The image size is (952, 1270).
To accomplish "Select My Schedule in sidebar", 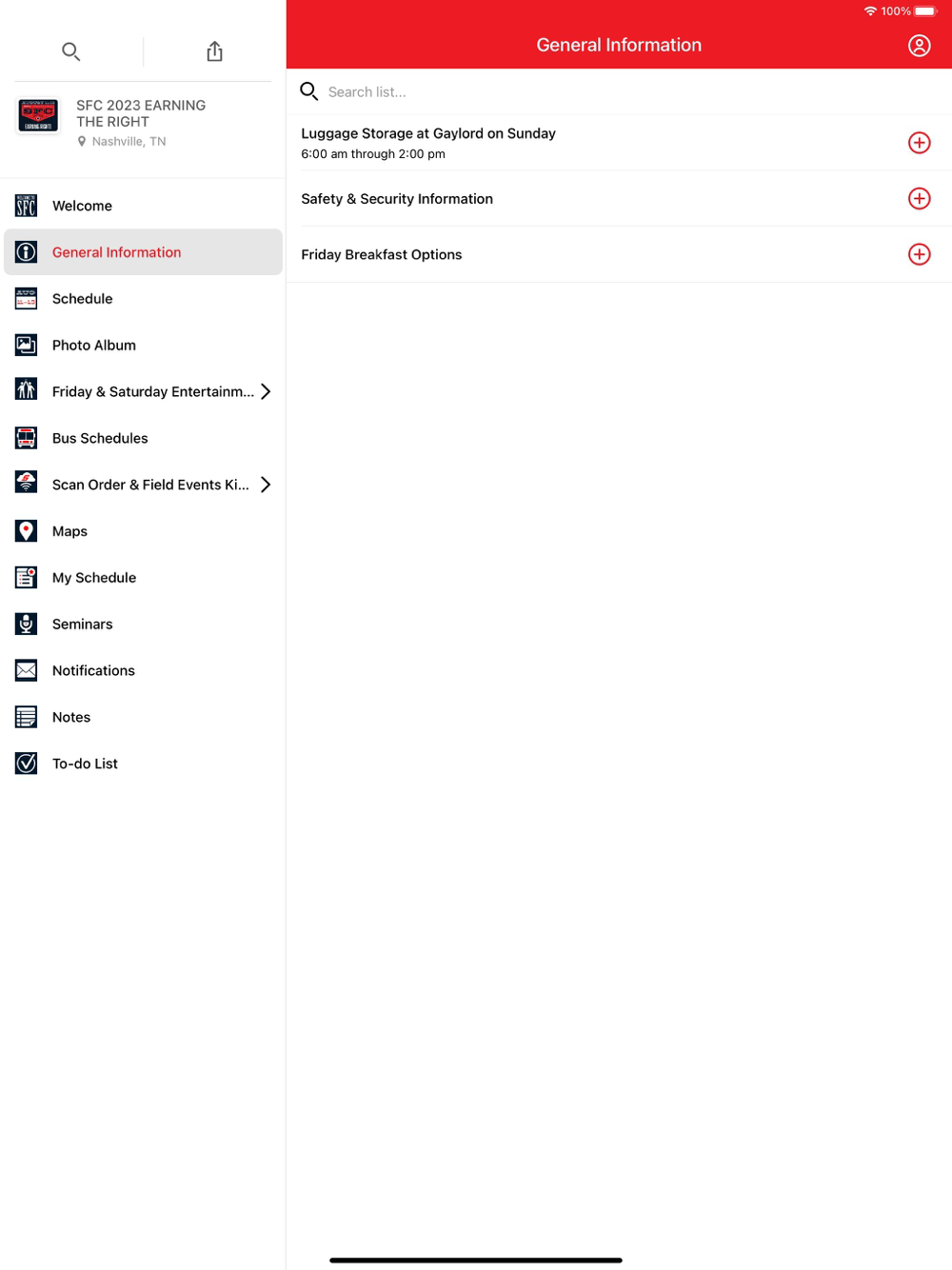I will pos(143,578).
